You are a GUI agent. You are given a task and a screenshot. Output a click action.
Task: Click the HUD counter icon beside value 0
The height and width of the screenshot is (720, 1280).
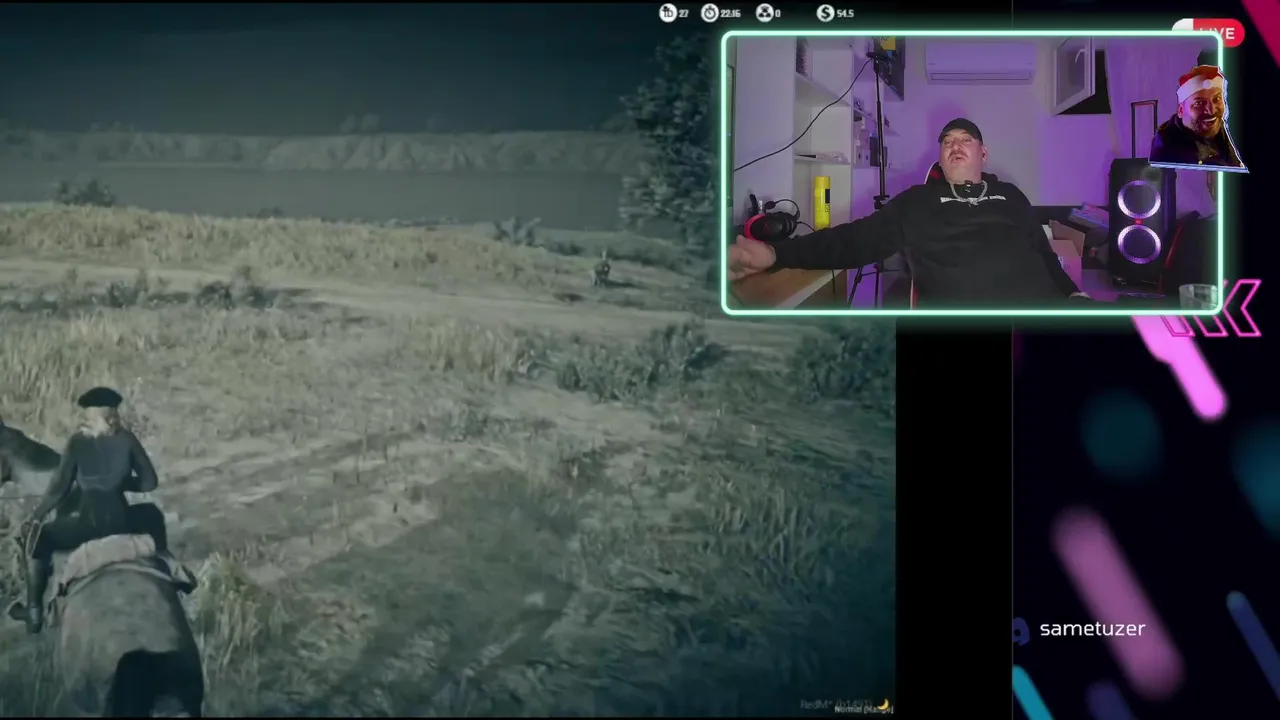click(765, 12)
